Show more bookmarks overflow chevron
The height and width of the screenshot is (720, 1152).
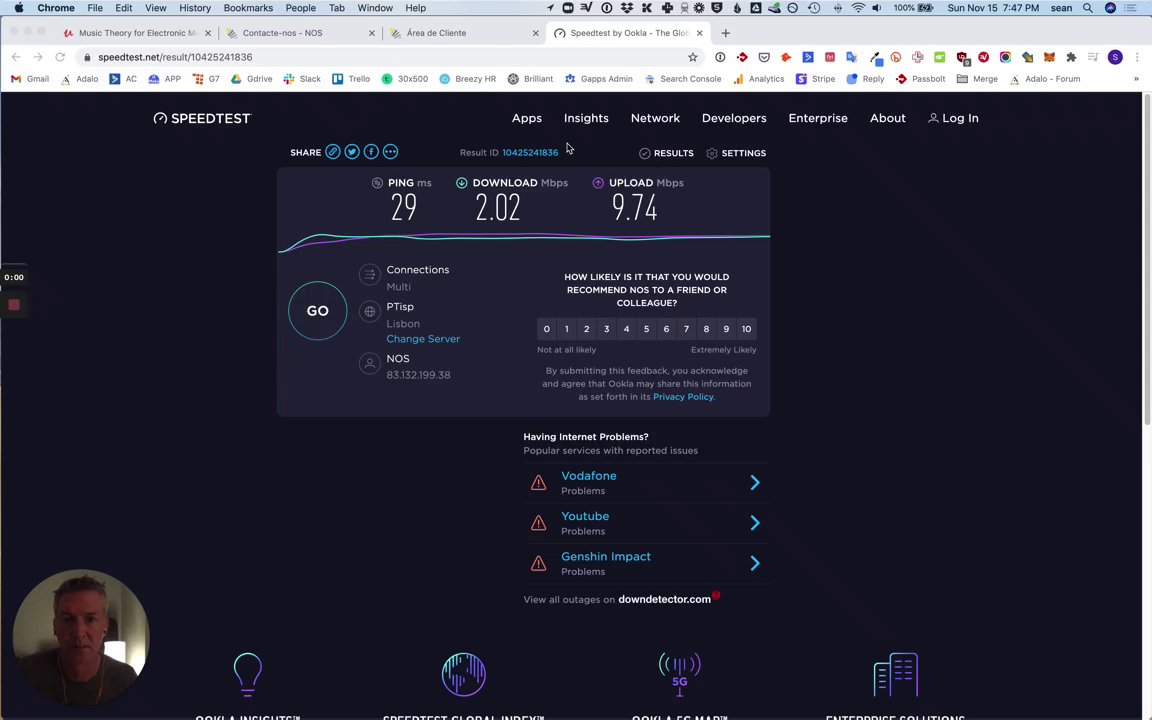point(1136,79)
